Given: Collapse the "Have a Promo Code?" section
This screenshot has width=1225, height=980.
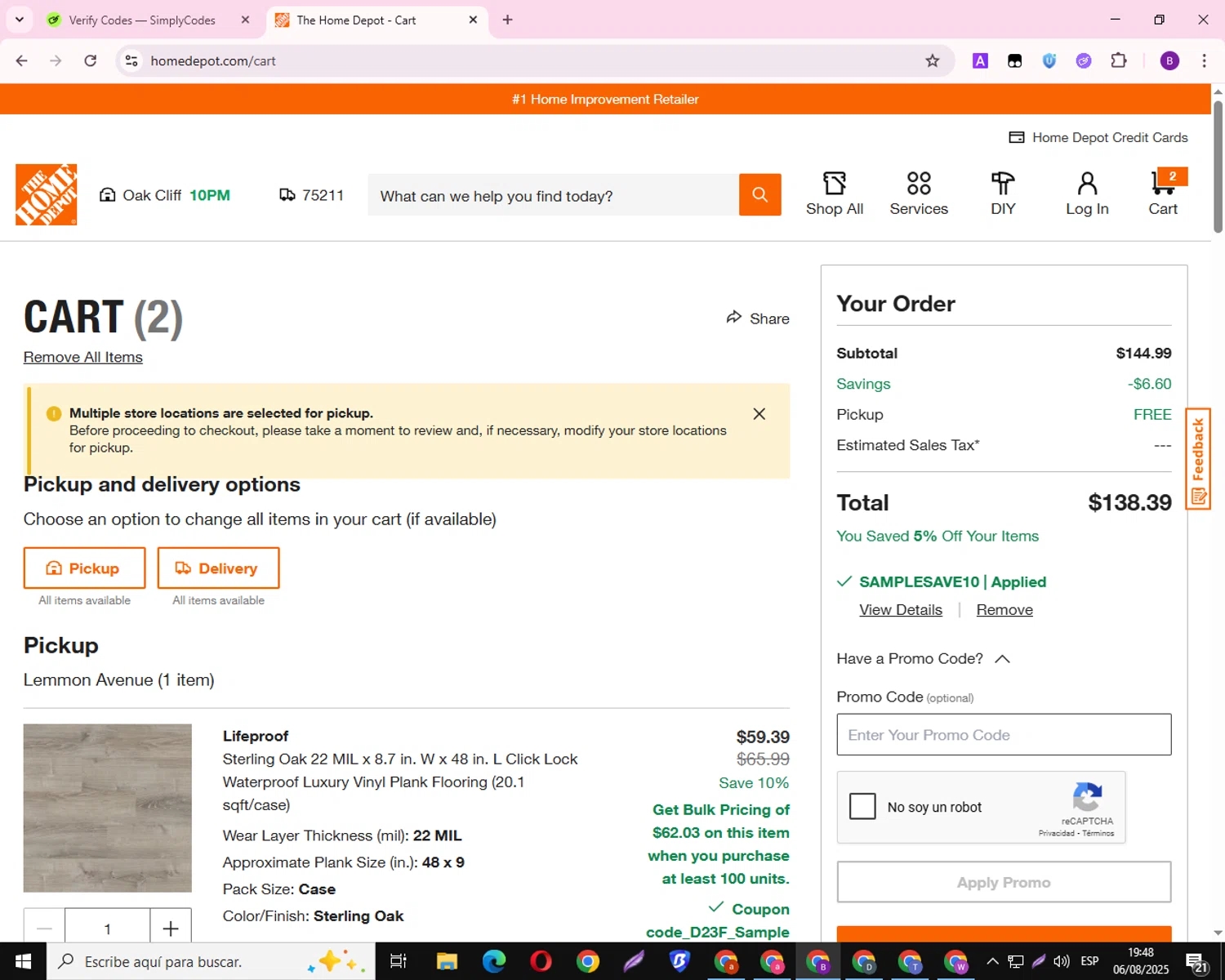Looking at the screenshot, I should (1003, 658).
